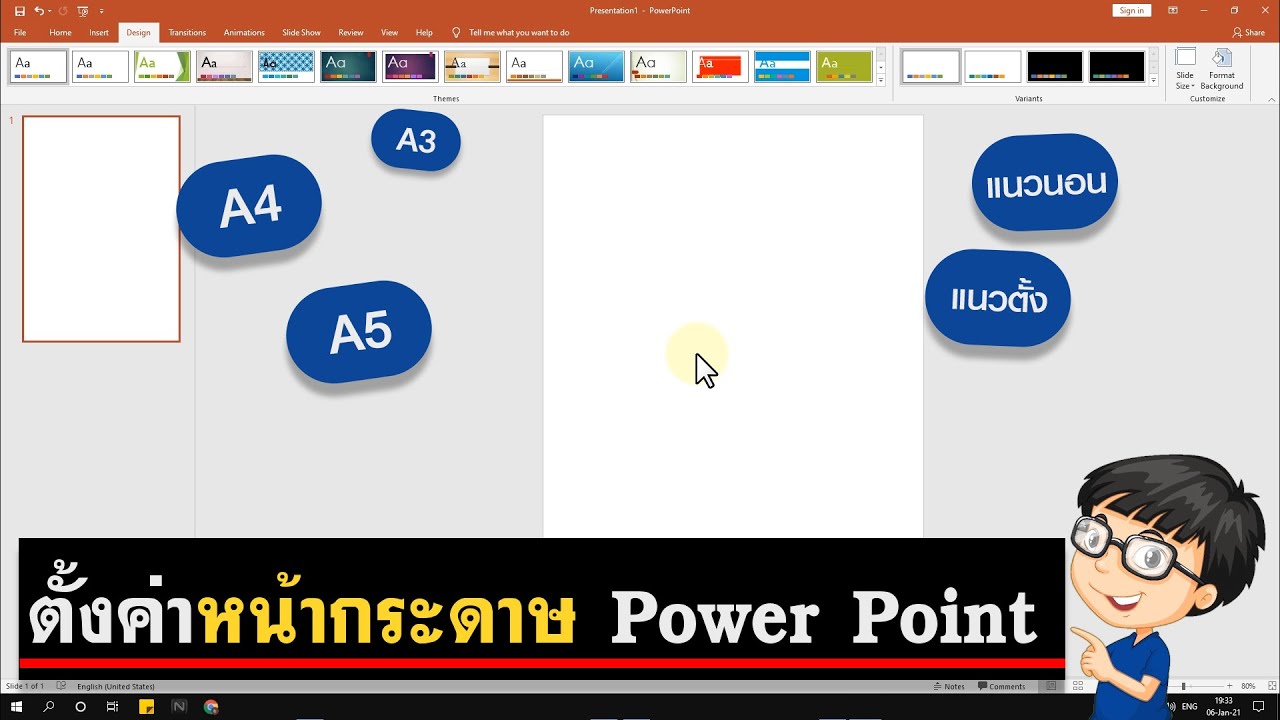Screen dimensions: 1280x720
Task: Click the Share button
Action: (1248, 32)
